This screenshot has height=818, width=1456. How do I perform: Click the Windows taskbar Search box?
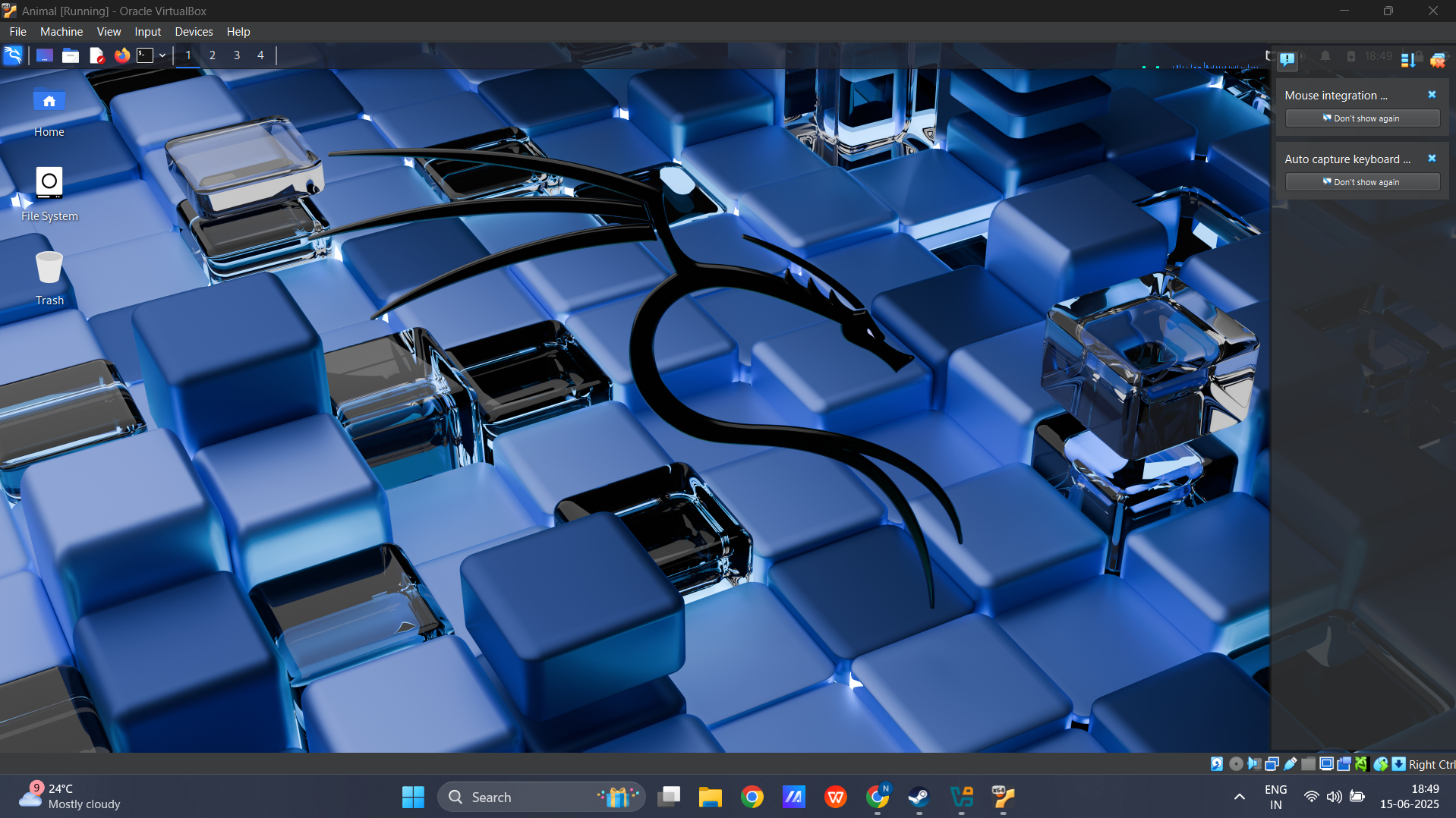pyautogui.click(x=541, y=797)
